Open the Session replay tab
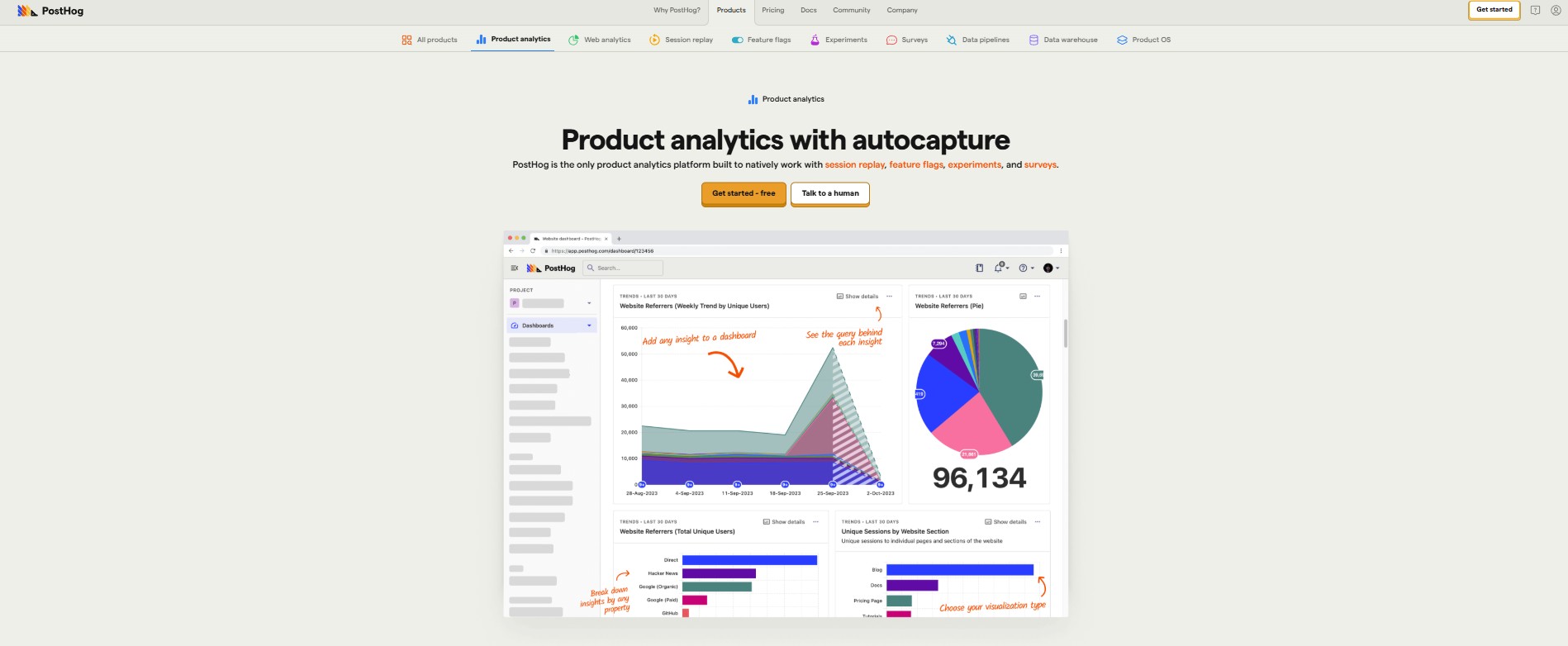This screenshot has width=1568, height=646. 682,40
